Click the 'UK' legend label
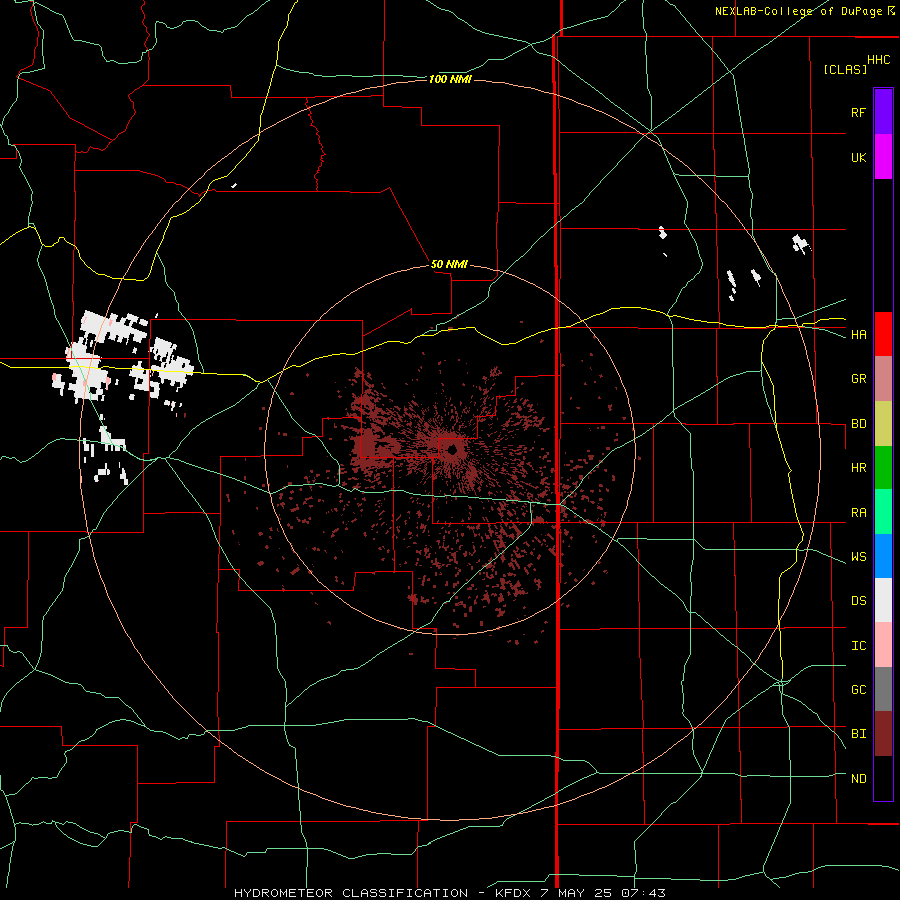 (858, 157)
